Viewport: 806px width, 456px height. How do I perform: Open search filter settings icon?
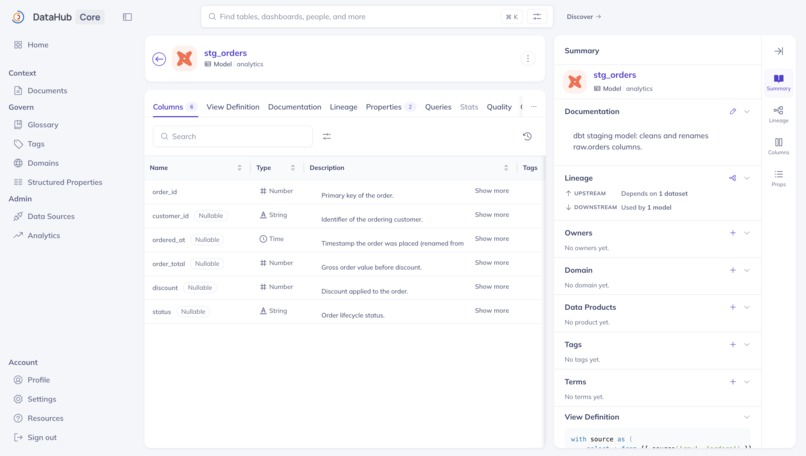click(537, 16)
